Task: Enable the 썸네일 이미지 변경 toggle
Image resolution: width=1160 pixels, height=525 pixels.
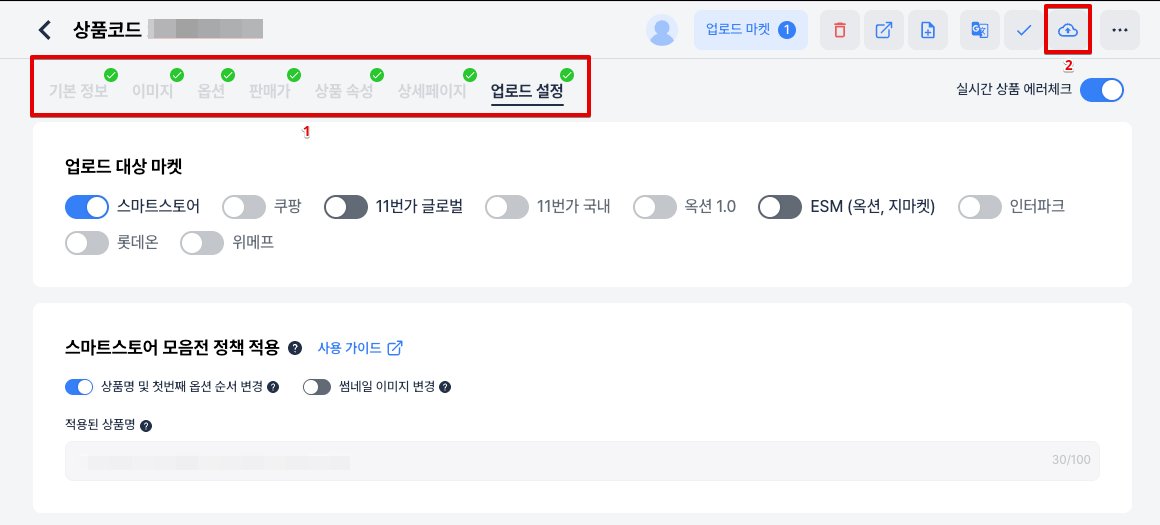Action: [x=317, y=387]
